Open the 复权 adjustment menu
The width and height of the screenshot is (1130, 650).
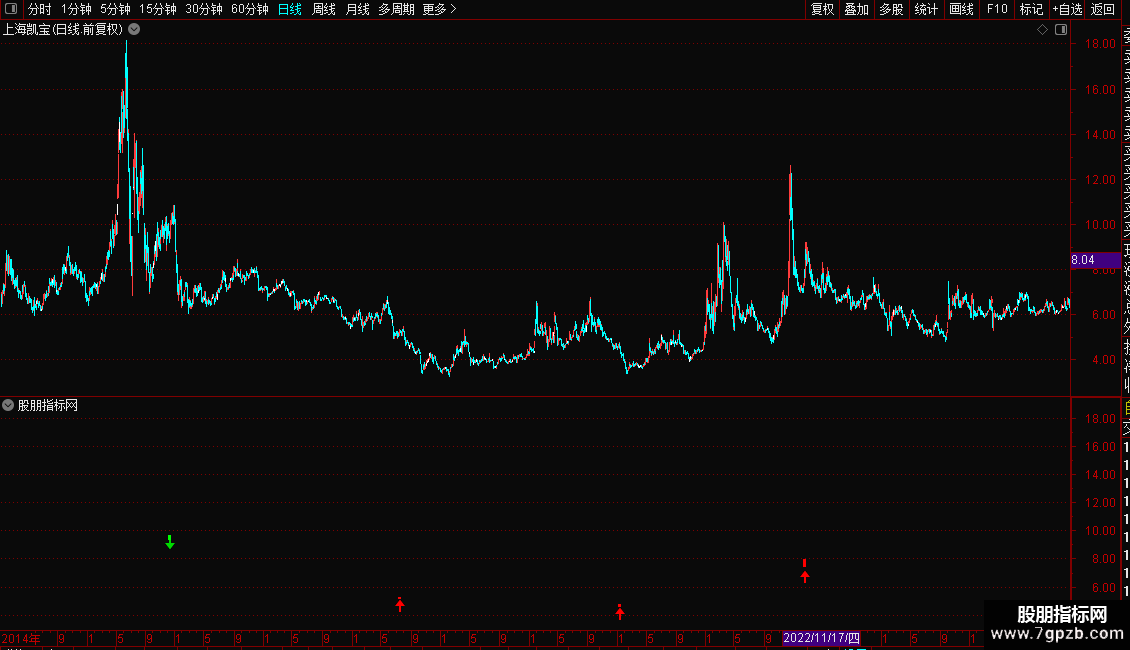pyautogui.click(x=822, y=9)
